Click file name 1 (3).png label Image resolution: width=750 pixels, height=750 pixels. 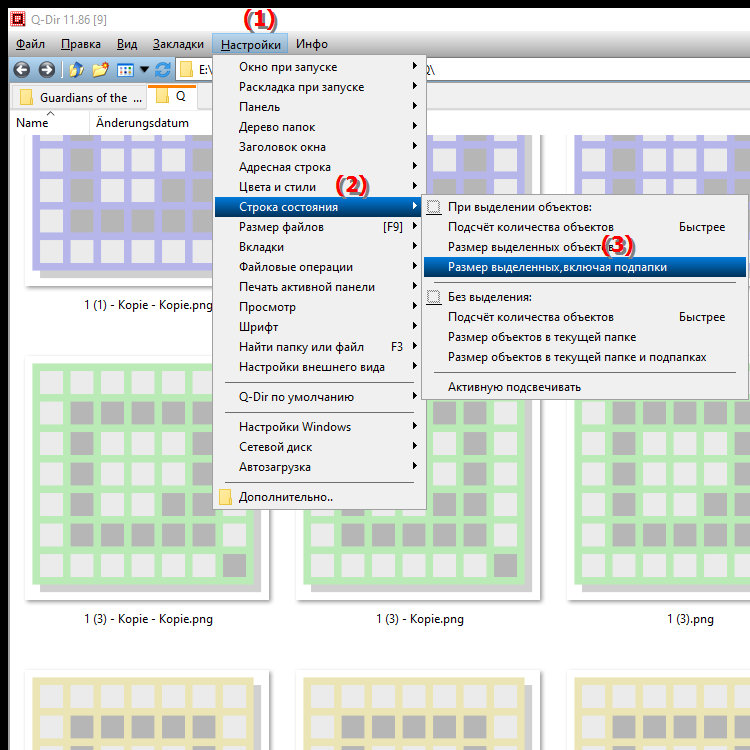690,619
